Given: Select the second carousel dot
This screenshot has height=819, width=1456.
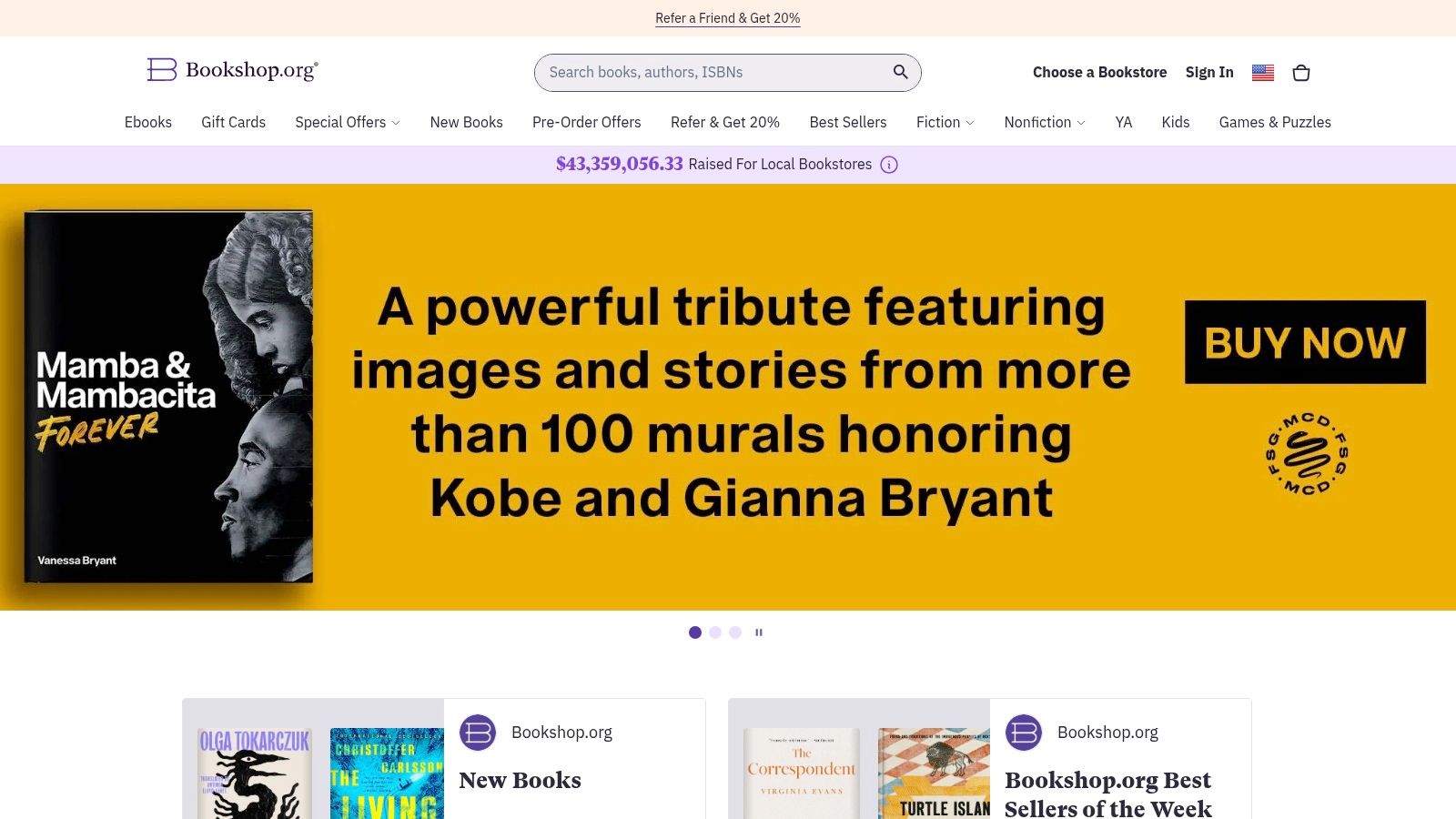Looking at the screenshot, I should tap(715, 632).
